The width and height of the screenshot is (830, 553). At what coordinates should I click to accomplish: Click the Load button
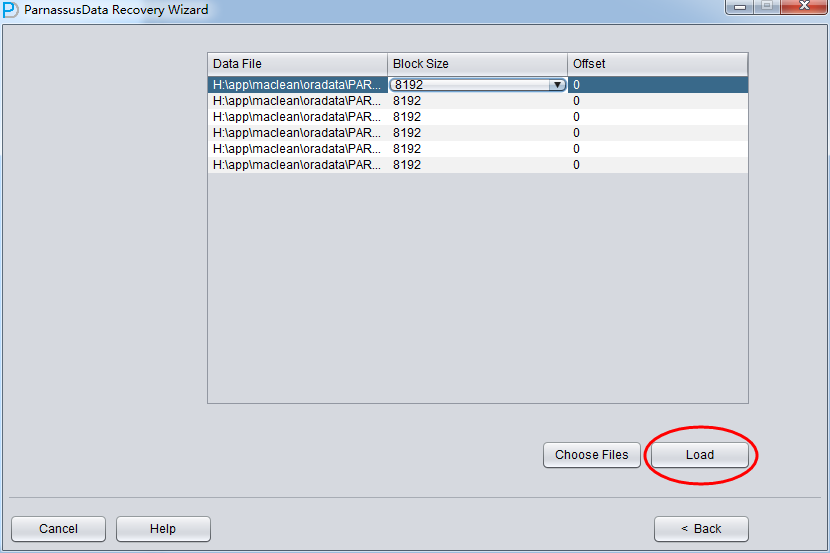click(x=699, y=455)
